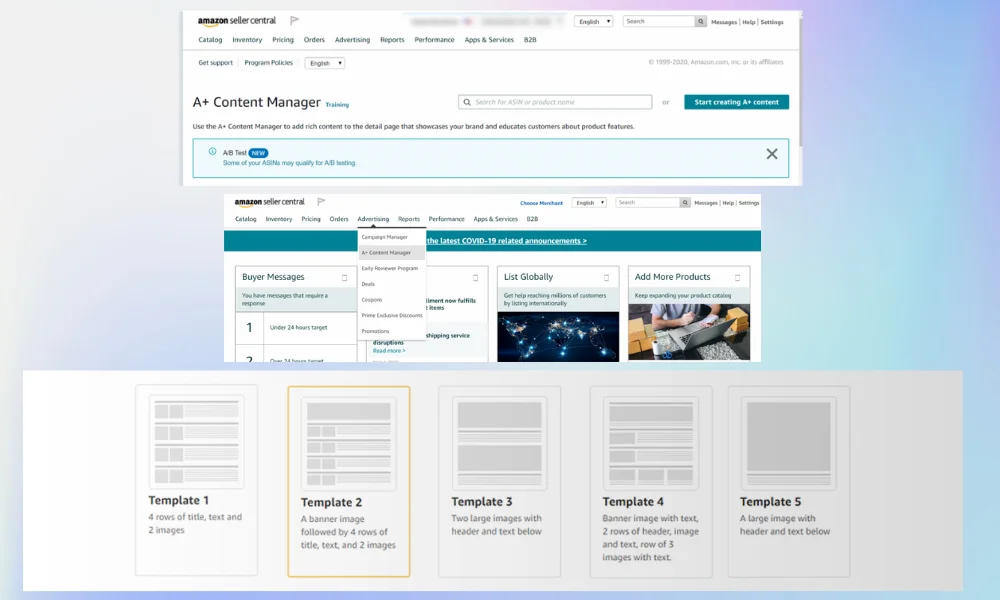Choose the Template 5 card
The width and height of the screenshot is (1000, 600).
[x=789, y=481]
